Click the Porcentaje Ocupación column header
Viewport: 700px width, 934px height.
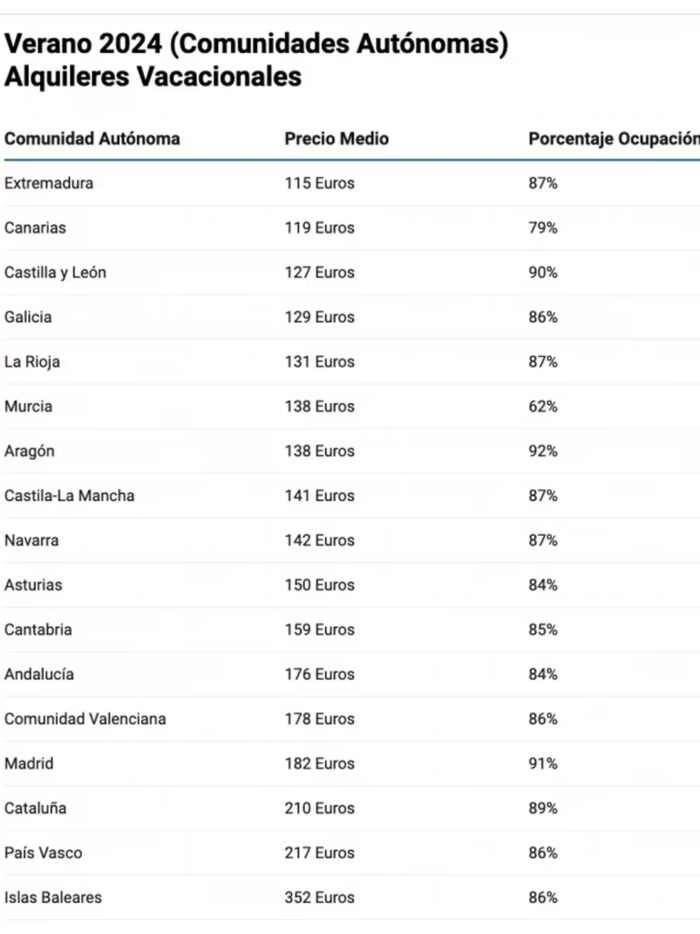tap(612, 139)
